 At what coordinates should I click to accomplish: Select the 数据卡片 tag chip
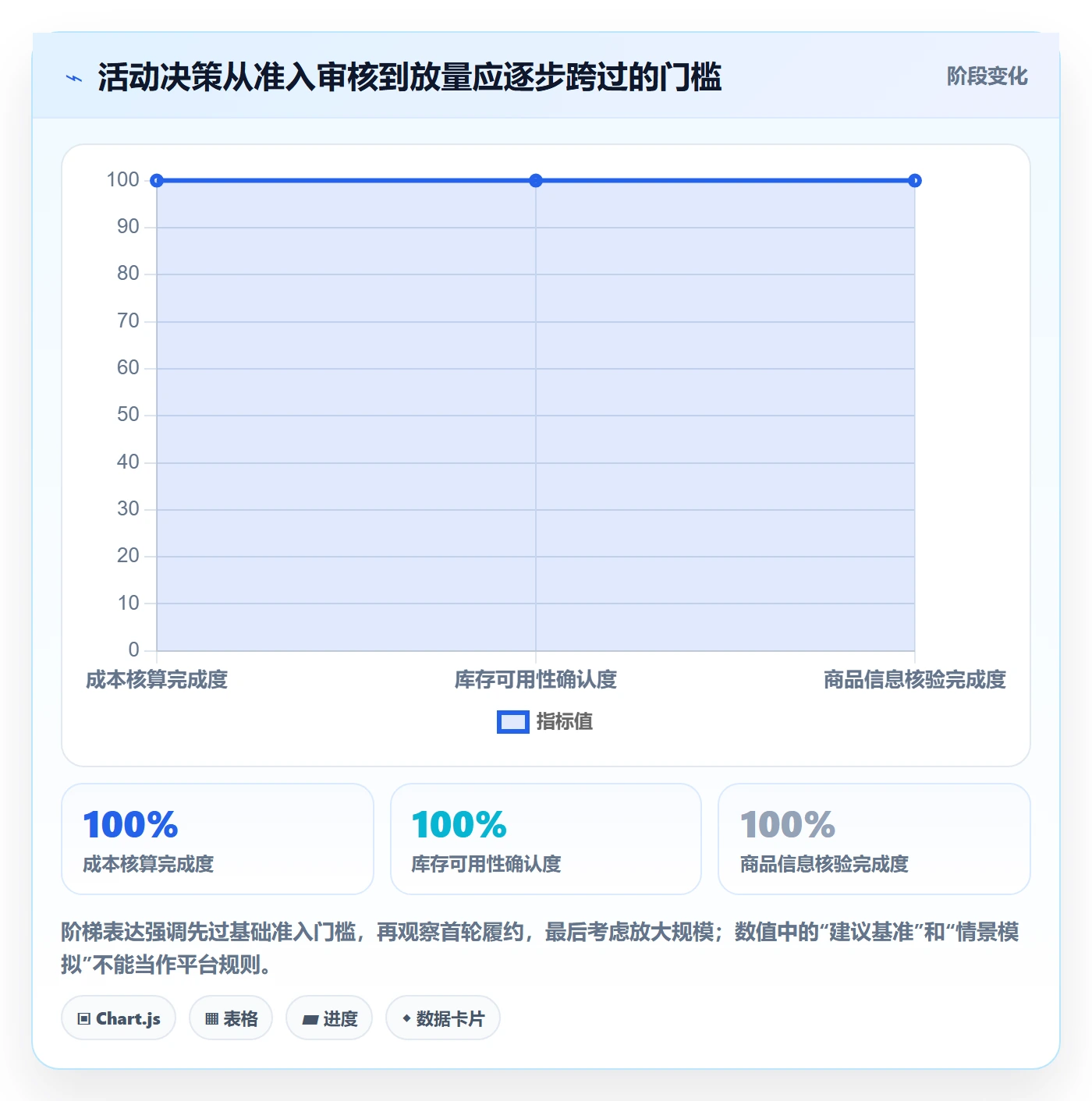[x=443, y=1018]
